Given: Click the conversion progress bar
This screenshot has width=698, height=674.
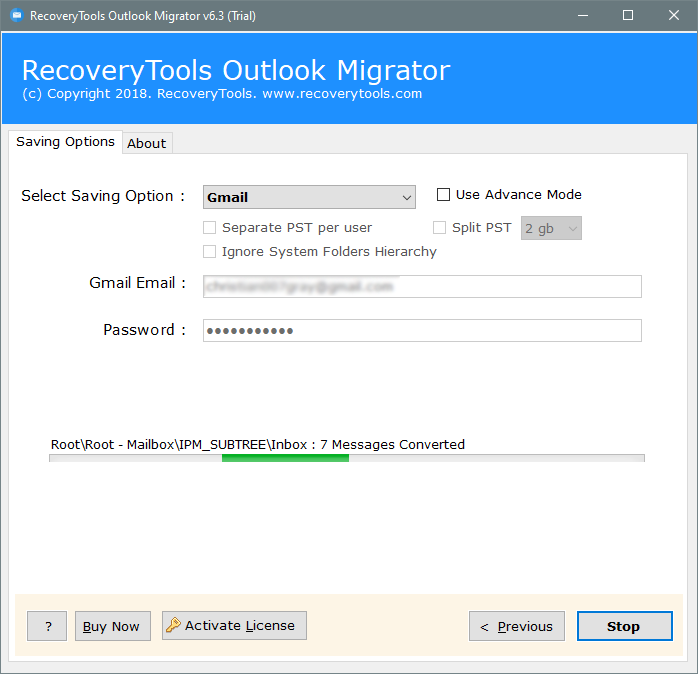Looking at the screenshot, I should click(347, 458).
